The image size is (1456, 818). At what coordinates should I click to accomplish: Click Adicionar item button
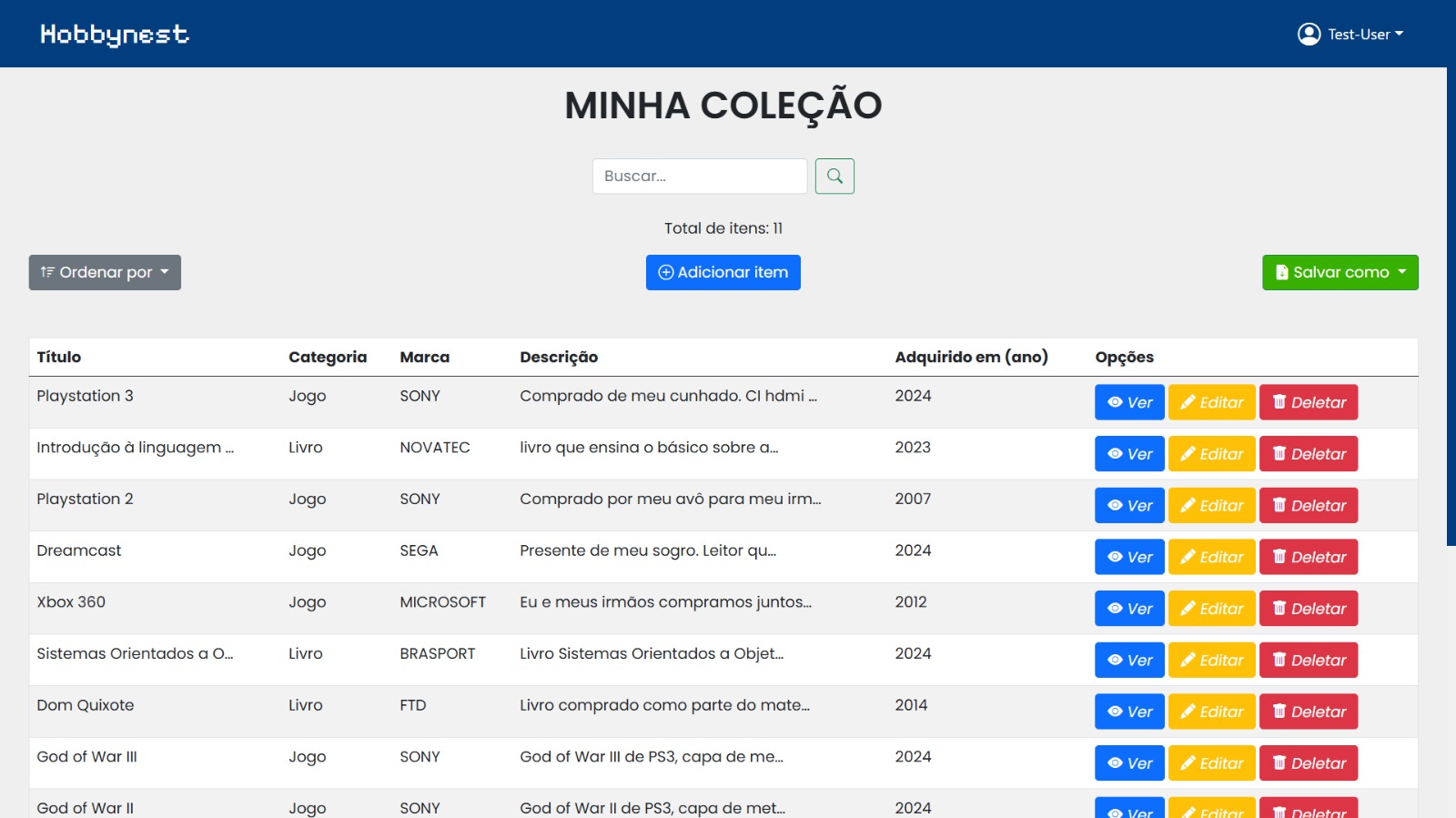(x=723, y=272)
